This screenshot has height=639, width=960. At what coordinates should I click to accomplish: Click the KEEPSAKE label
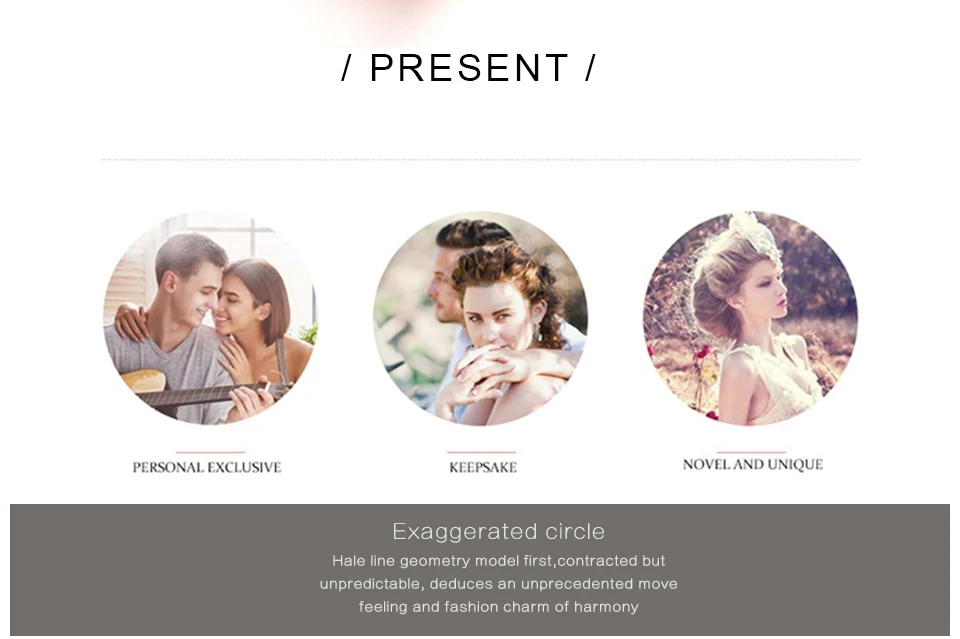pos(482,468)
